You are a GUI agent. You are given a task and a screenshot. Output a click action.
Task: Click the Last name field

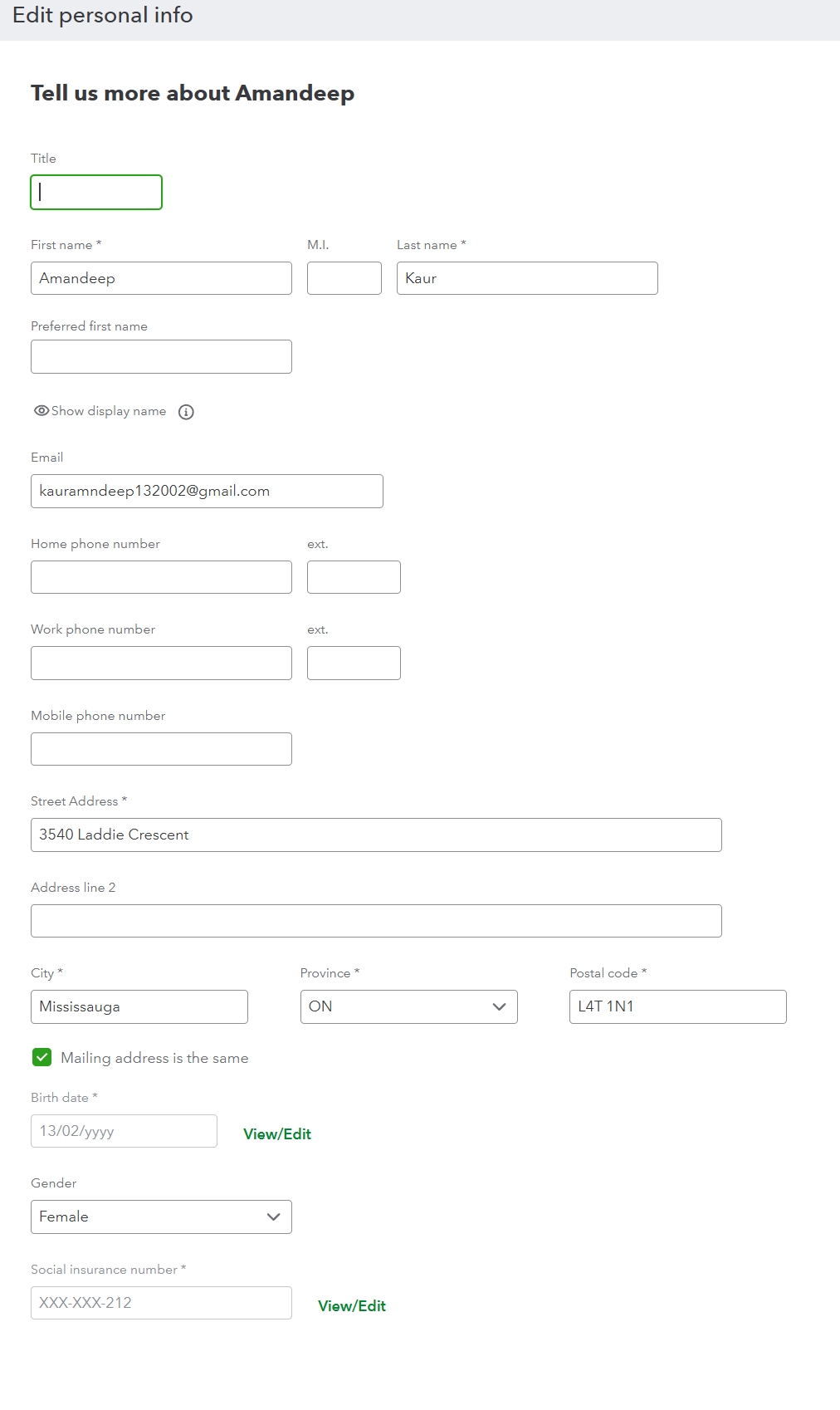point(527,278)
